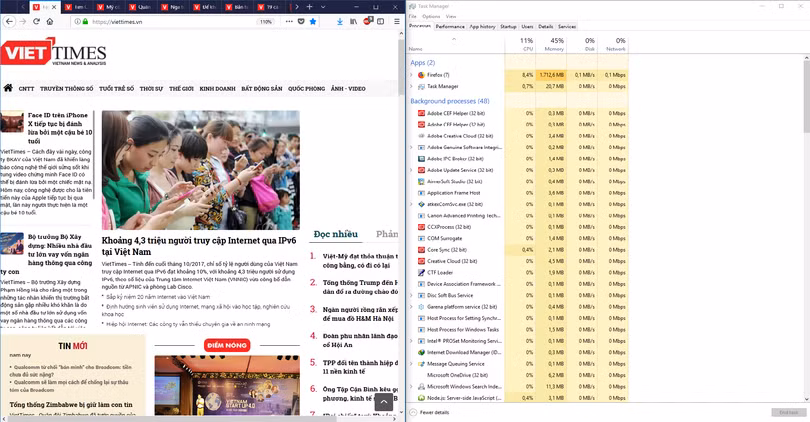The width and height of the screenshot is (810, 422).
Task: Click the viettimes.vn address bar field
Action: click(x=160, y=20)
